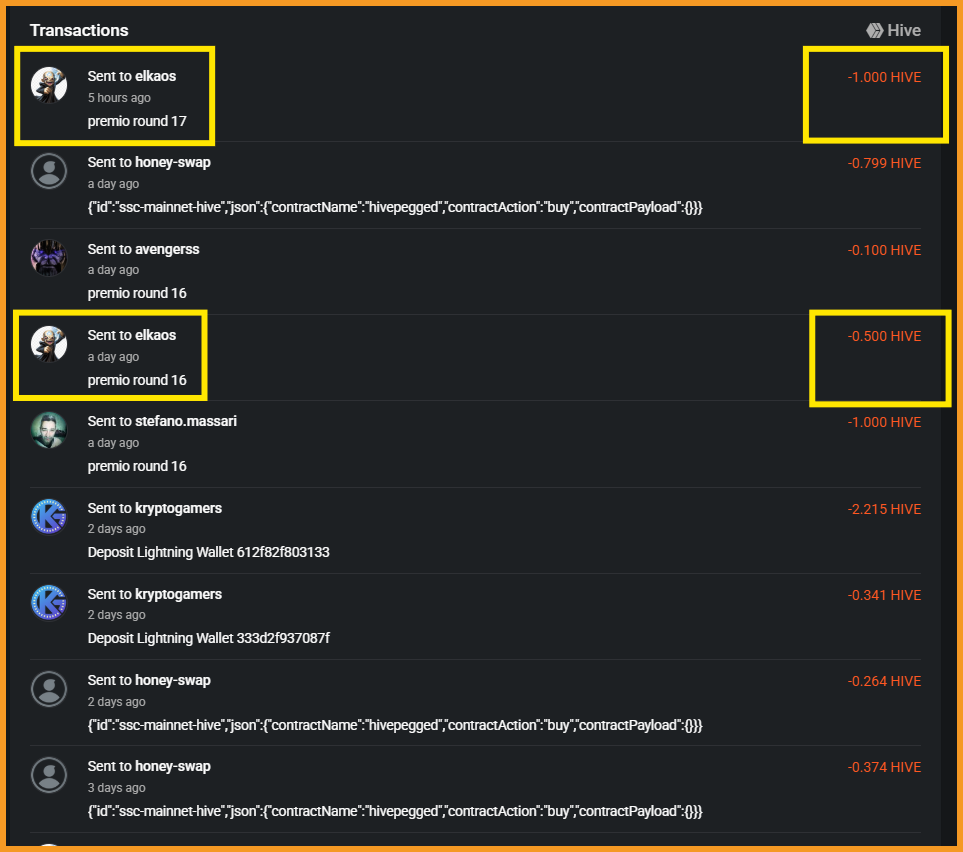Click "2 days ago" in the -2.215 HIVE row
The image size is (963, 852).
click(x=117, y=528)
